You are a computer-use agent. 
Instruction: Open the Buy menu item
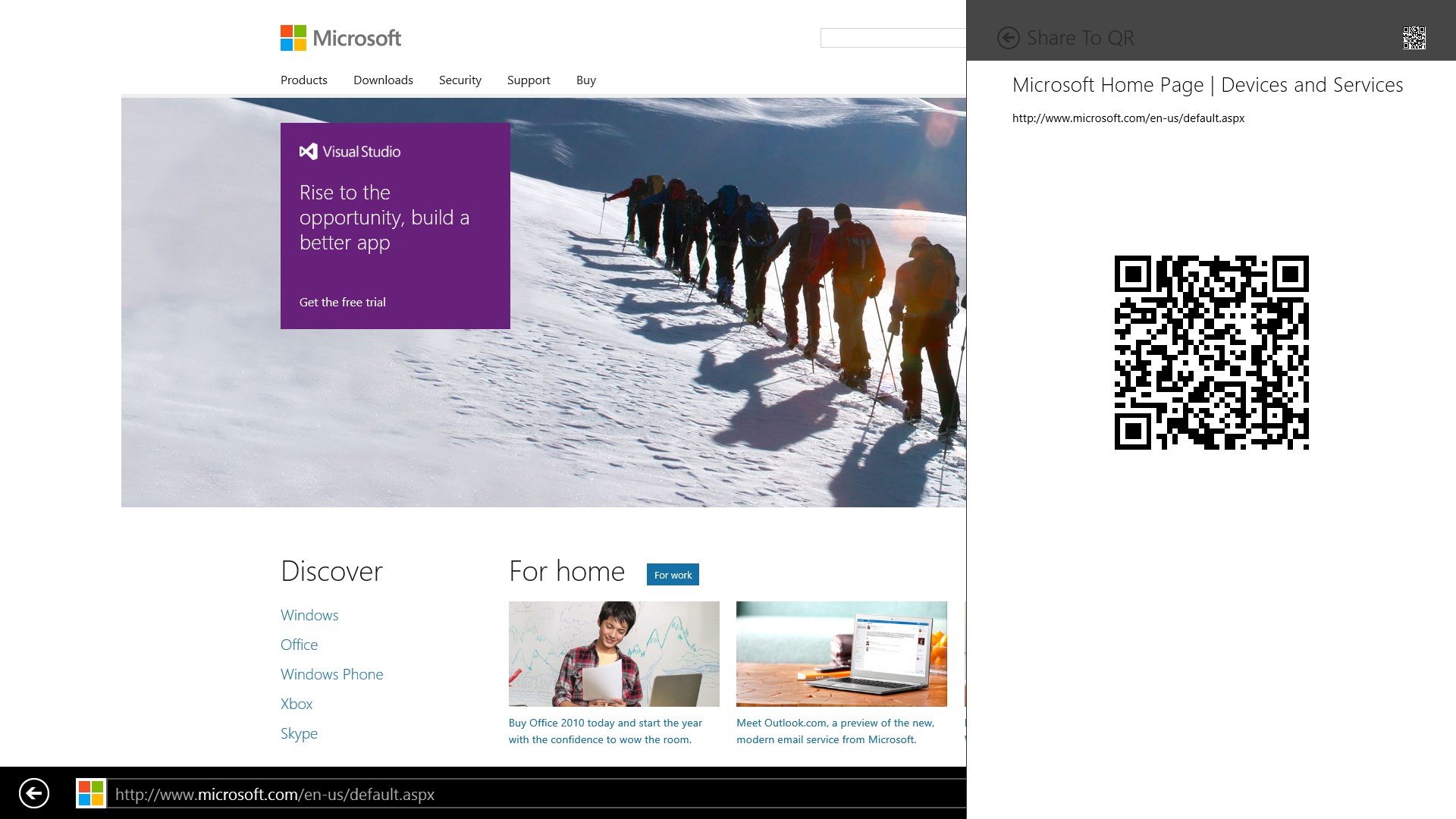pos(585,80)
